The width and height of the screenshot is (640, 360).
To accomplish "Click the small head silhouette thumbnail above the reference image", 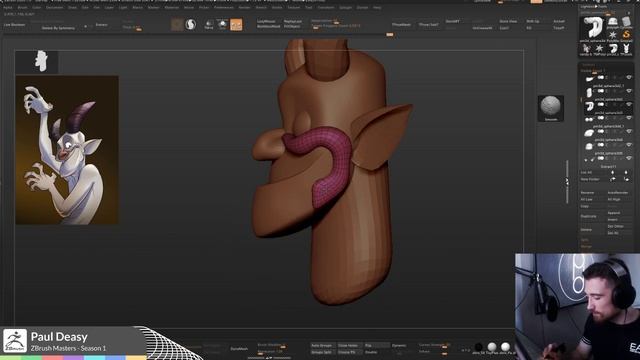I will (x=41, y=61).
